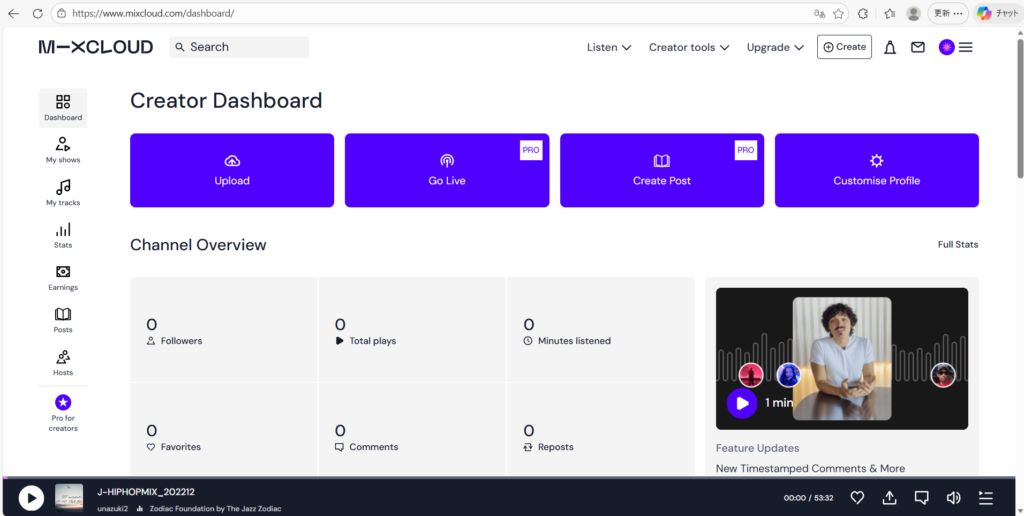Open the messages envelope icon
Viewport: 1024px width, 516px height.
(917, 47)
